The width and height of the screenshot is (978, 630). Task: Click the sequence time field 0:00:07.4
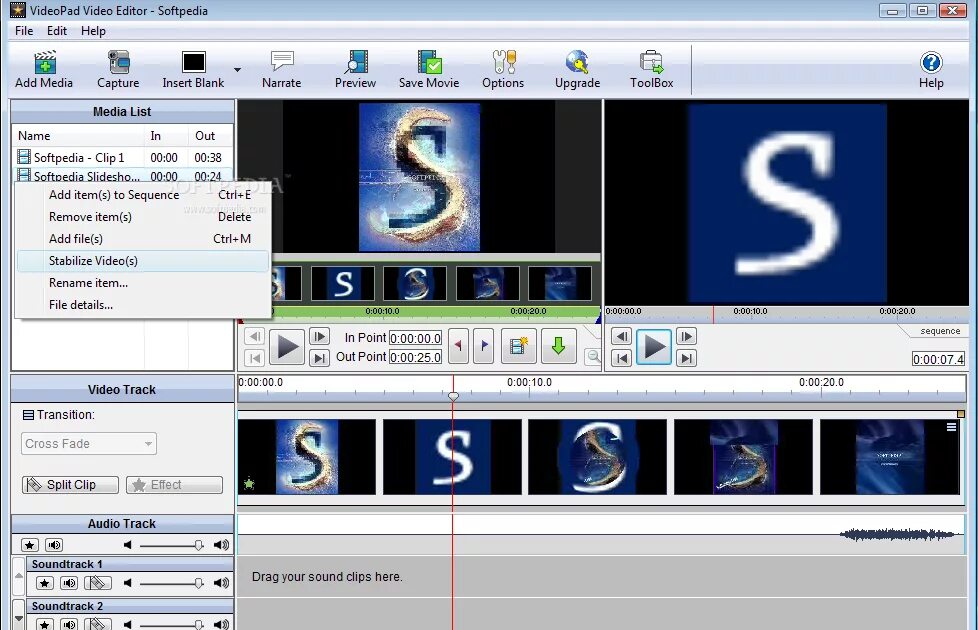(939, 359)
